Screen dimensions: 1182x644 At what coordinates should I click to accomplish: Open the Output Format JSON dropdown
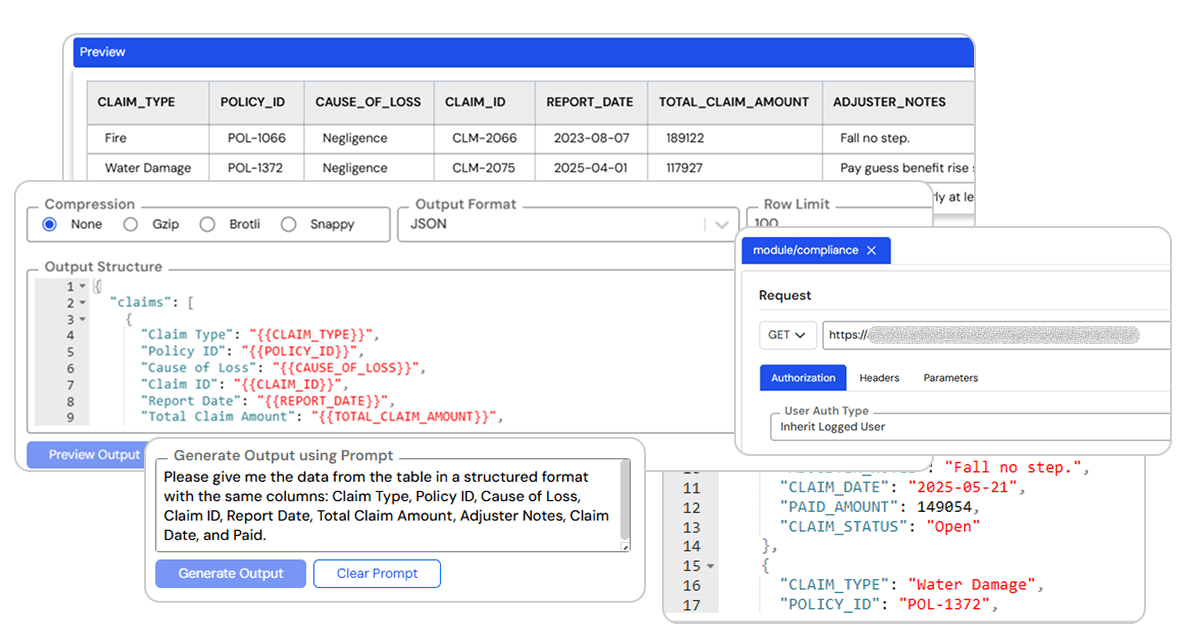721,225
